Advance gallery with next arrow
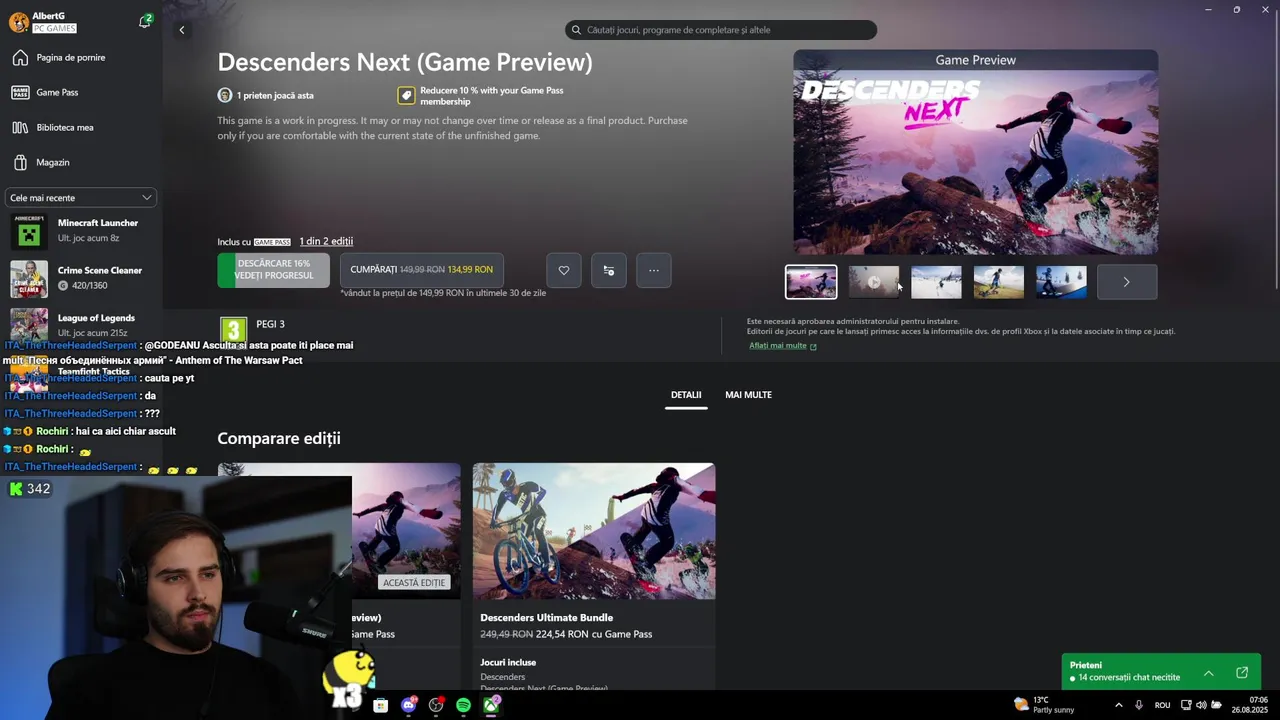The height and width of the screenshot is (720, 1280). [1127, 282]
